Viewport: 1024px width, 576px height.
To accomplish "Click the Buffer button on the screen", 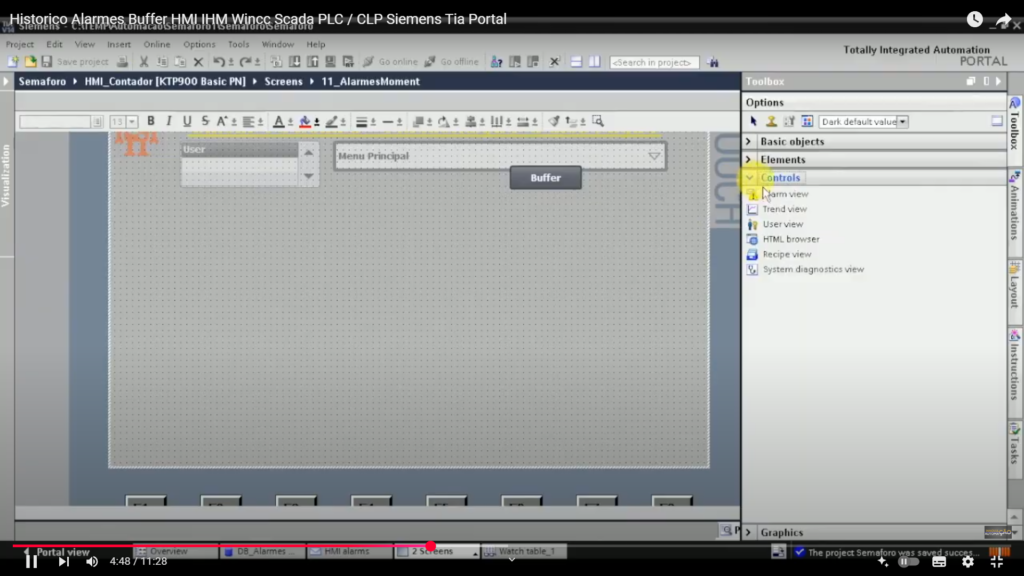I will pyautogui.click(x=545, y=178).
